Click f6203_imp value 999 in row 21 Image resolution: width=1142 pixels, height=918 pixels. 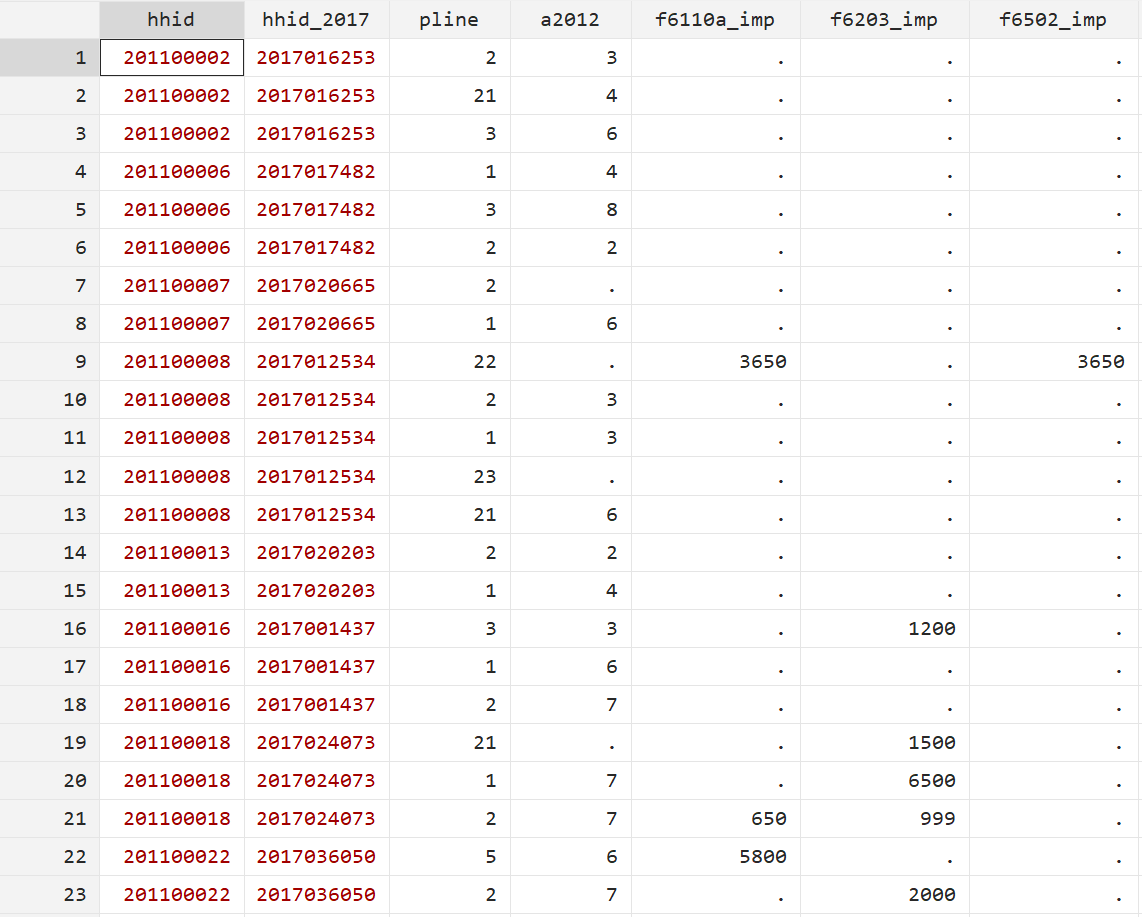884,818
